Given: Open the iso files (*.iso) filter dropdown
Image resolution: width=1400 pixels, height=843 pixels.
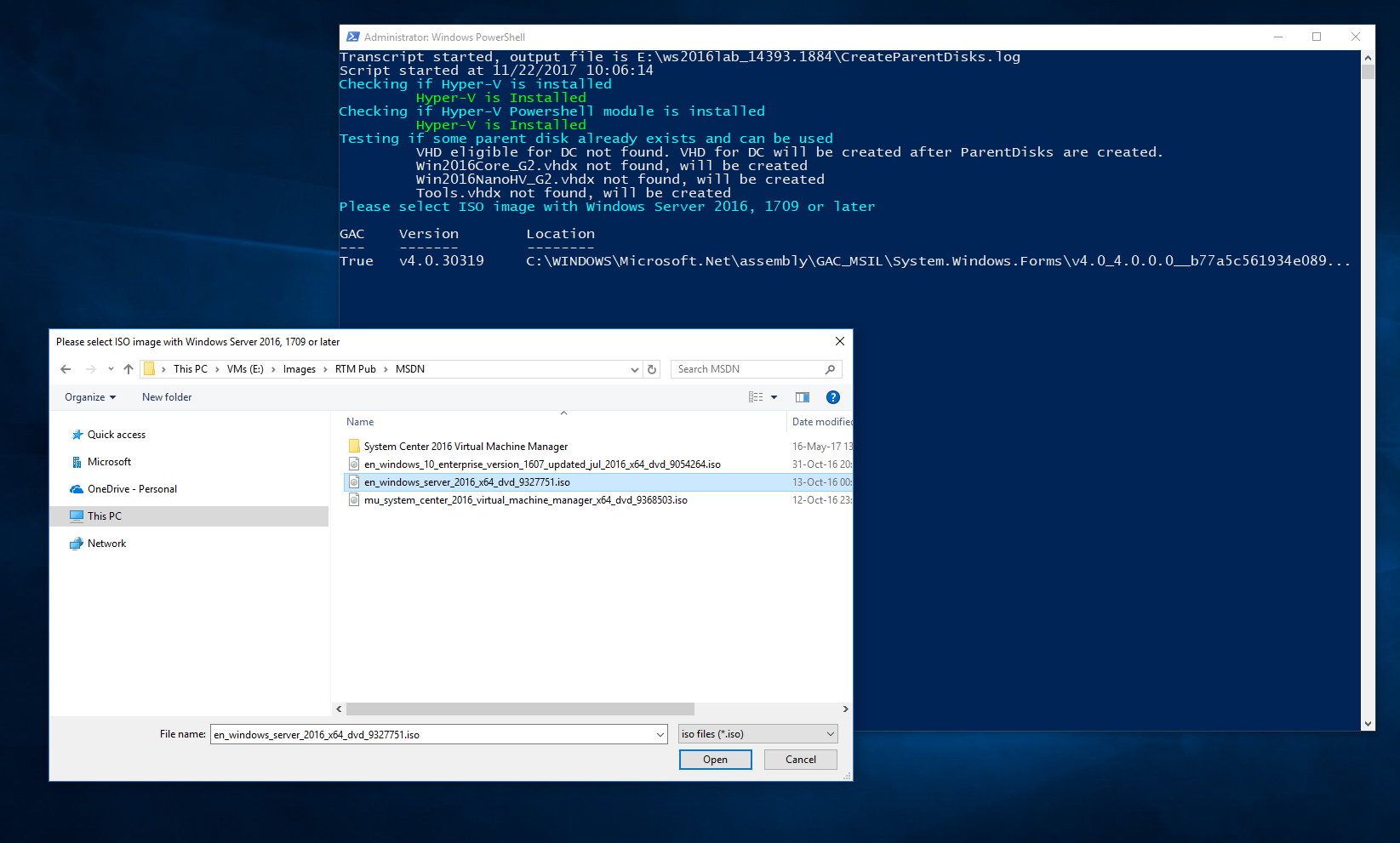Looking at the screenshot, I should click(758, 734).
